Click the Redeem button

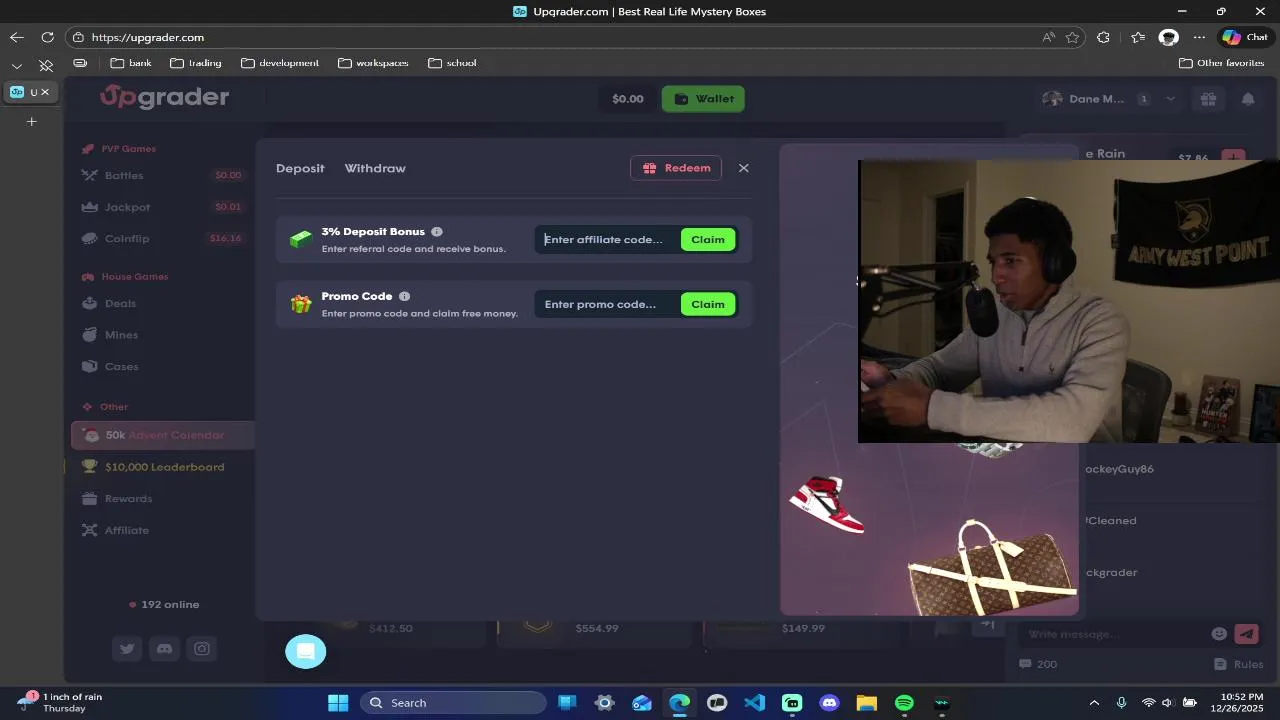[x=676, y=168]
